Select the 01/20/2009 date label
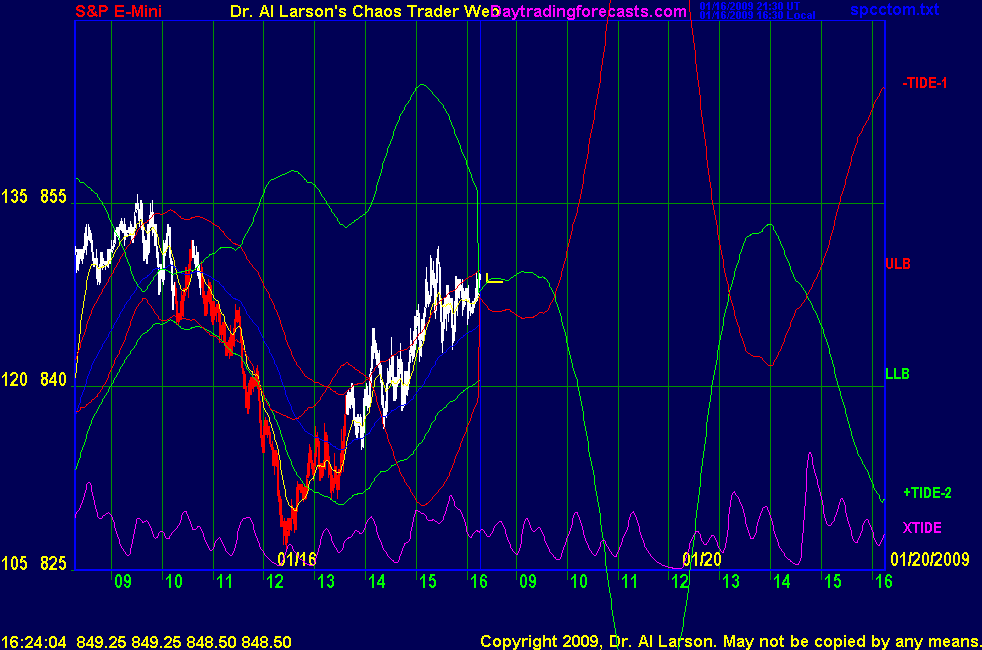The height and width of the screenshot is (650, 982). [x=930, y=559]
